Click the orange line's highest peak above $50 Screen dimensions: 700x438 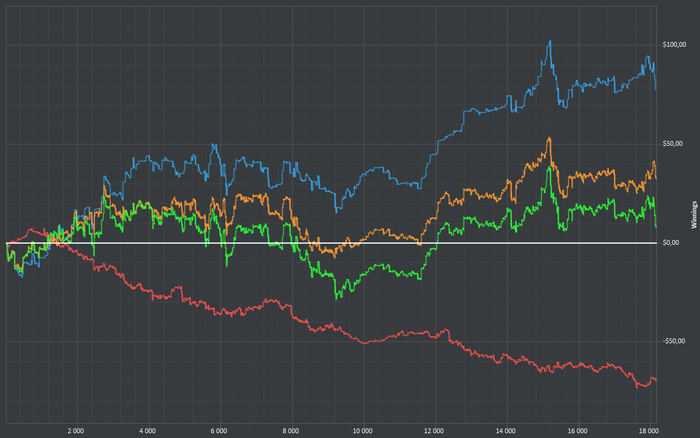click(x=549, y=138)
